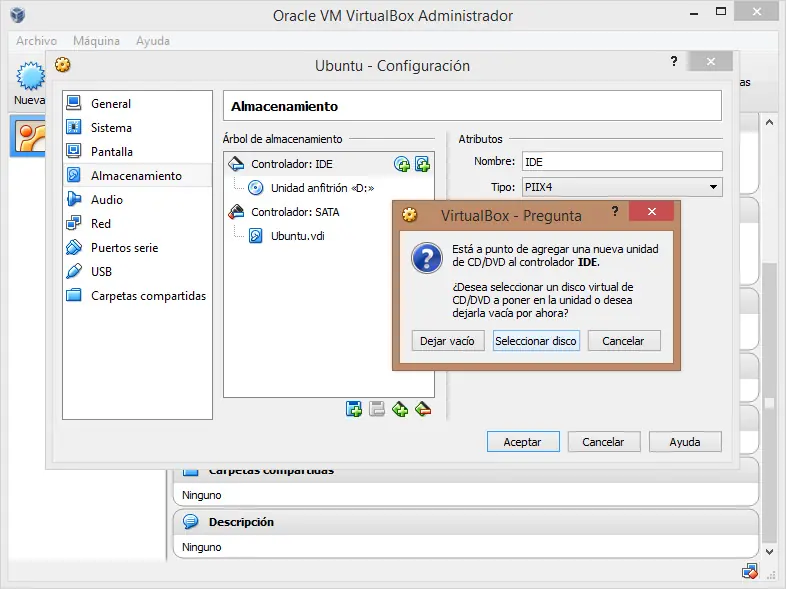Click the Pantalla display icon
This screenshot has width=786, height=589.
[74, 151]
